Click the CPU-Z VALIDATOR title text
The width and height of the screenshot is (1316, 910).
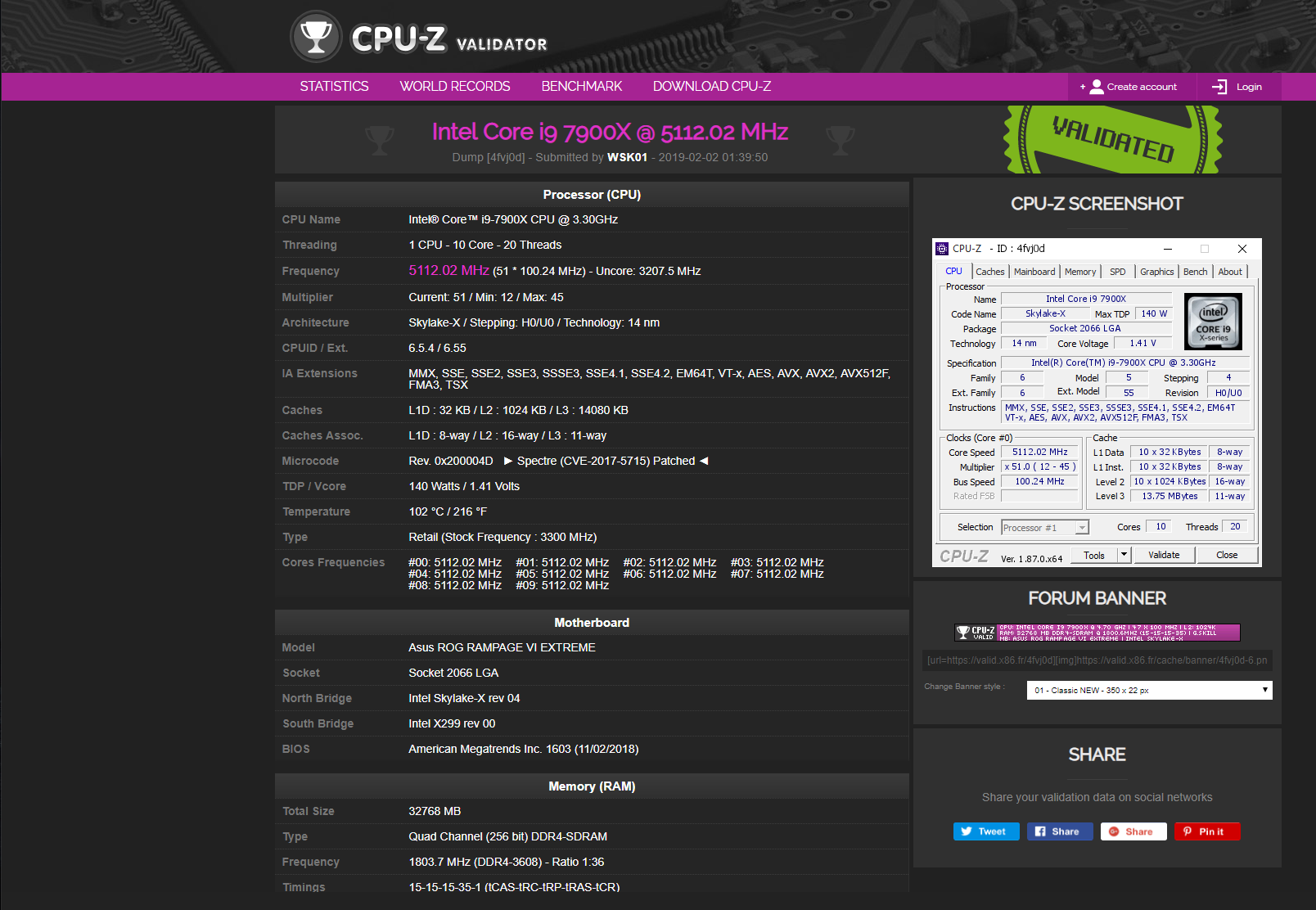point(449,39)
